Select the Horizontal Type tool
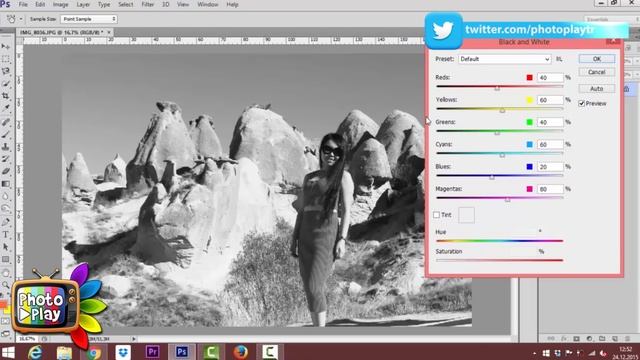 6,234
